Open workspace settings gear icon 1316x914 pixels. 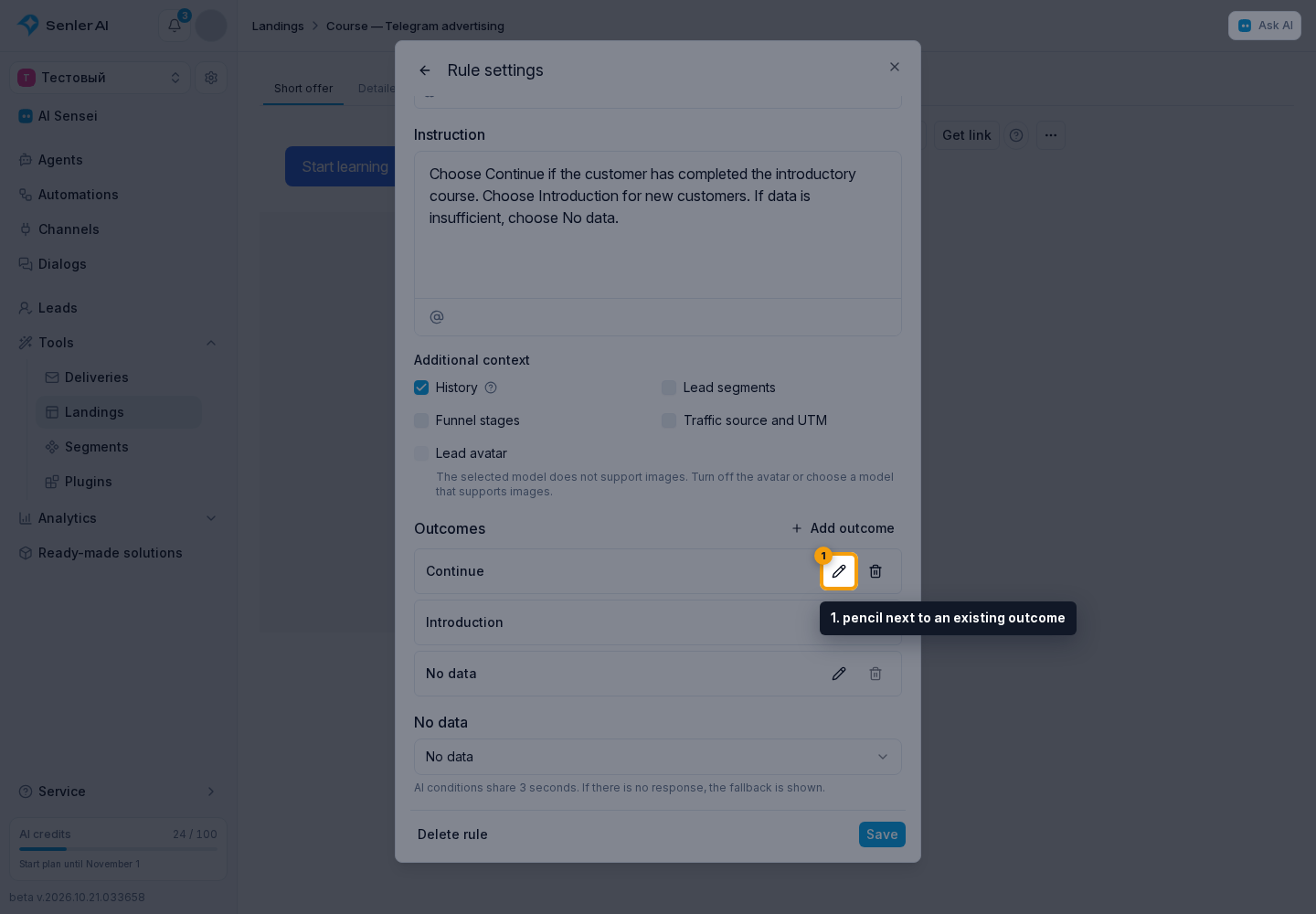tap(211, 78)
